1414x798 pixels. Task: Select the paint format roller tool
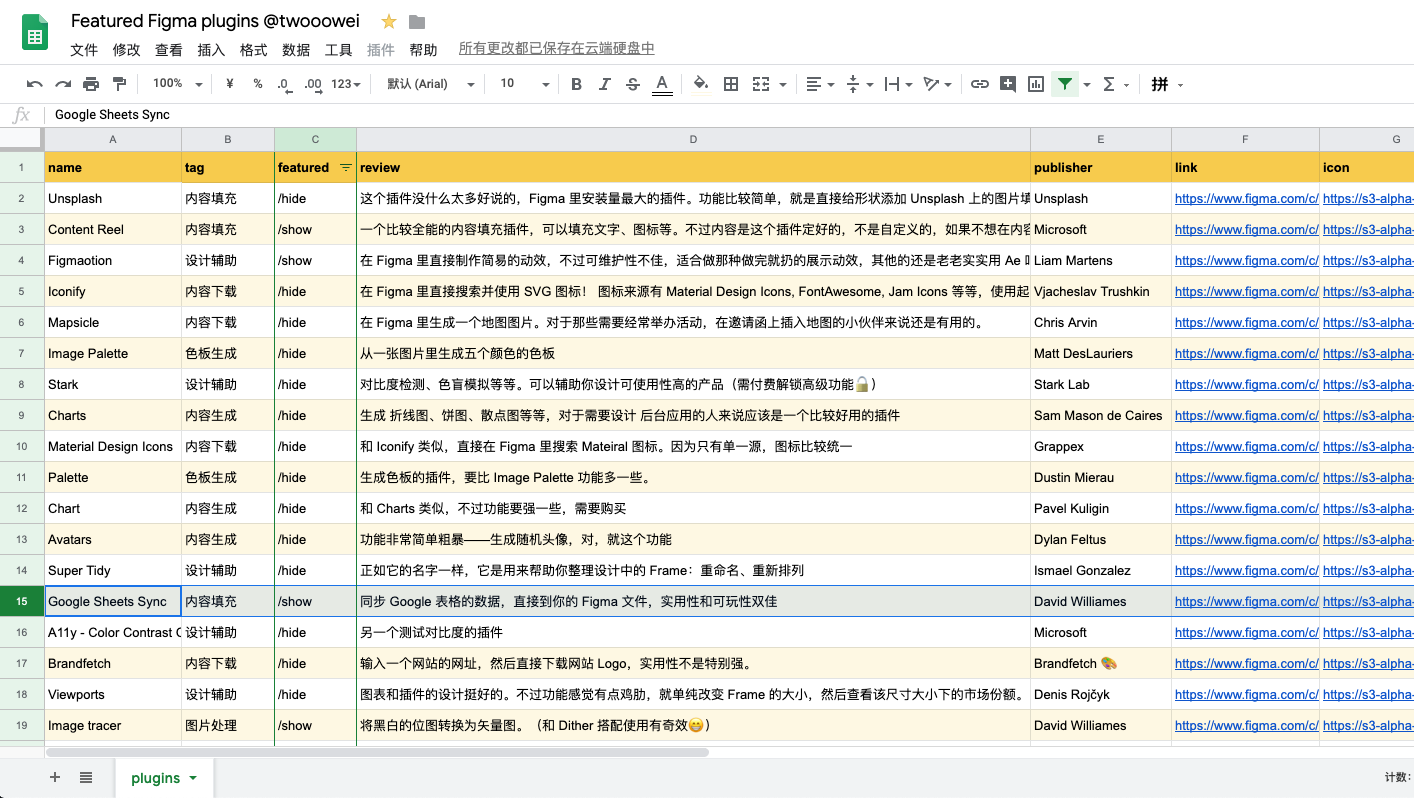[120, 84]
